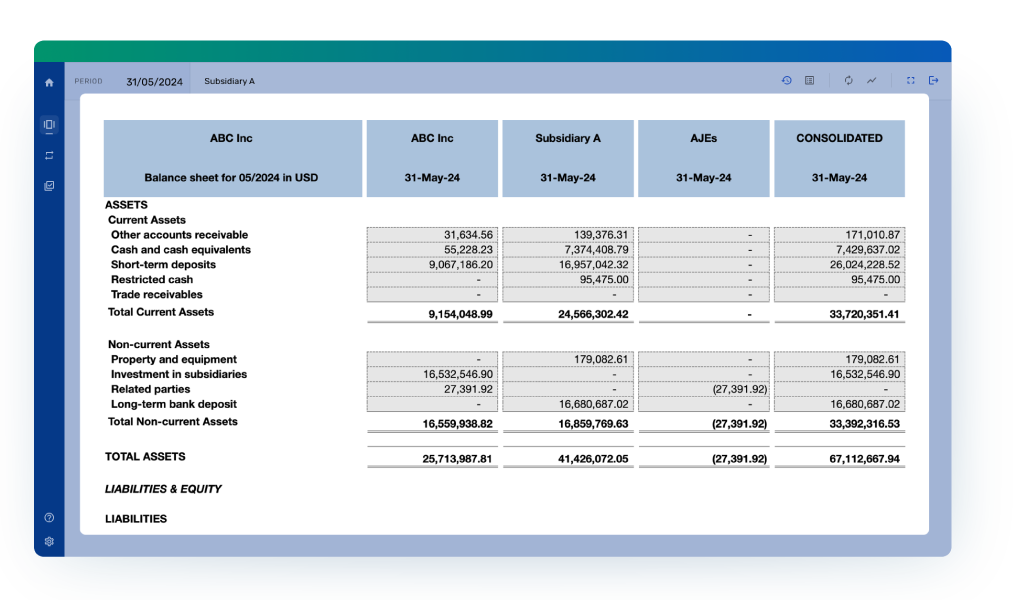Go to the Home icon in sidebar

click(49, 82)
